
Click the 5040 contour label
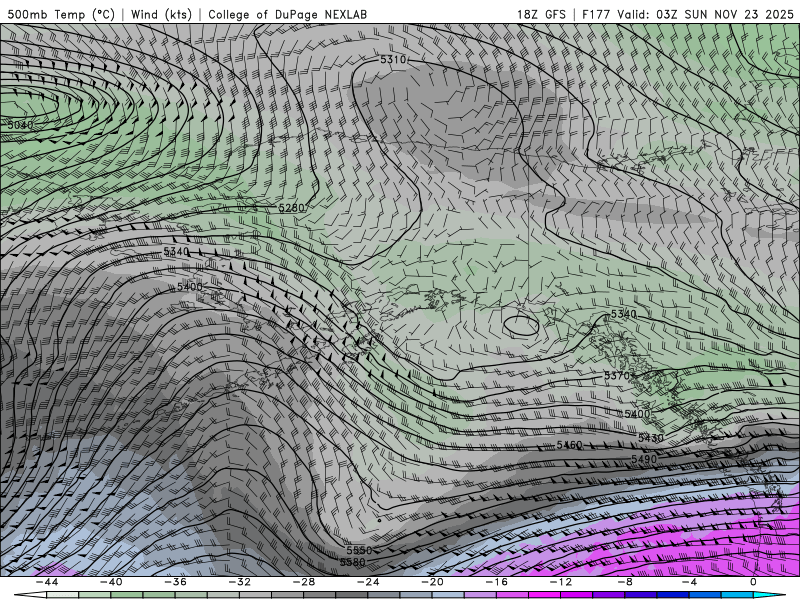20,125
